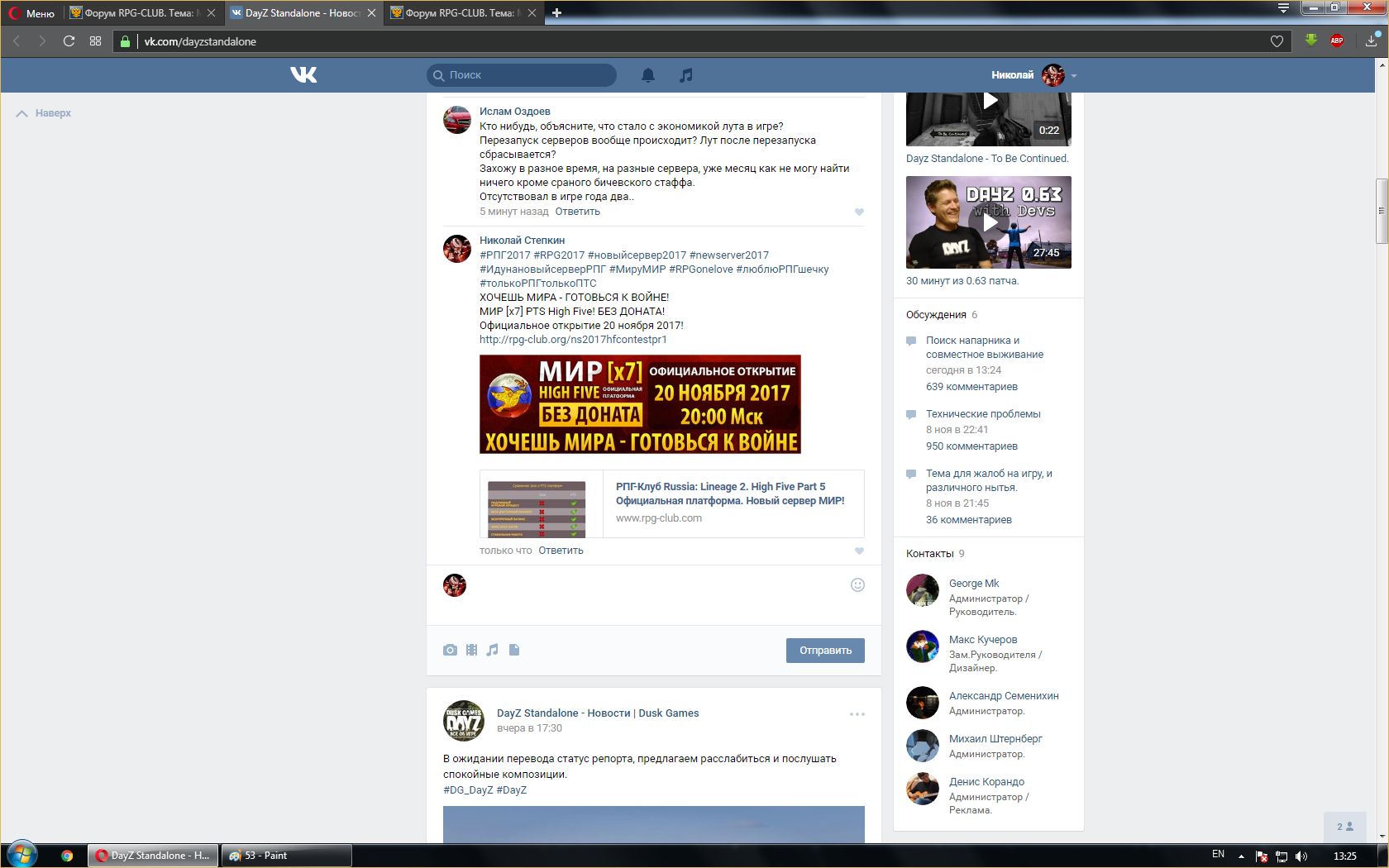Open hashtag #DG_DayZ
Image resolution: width=1389 pixels, height=868 pixels.
[468, 789]
